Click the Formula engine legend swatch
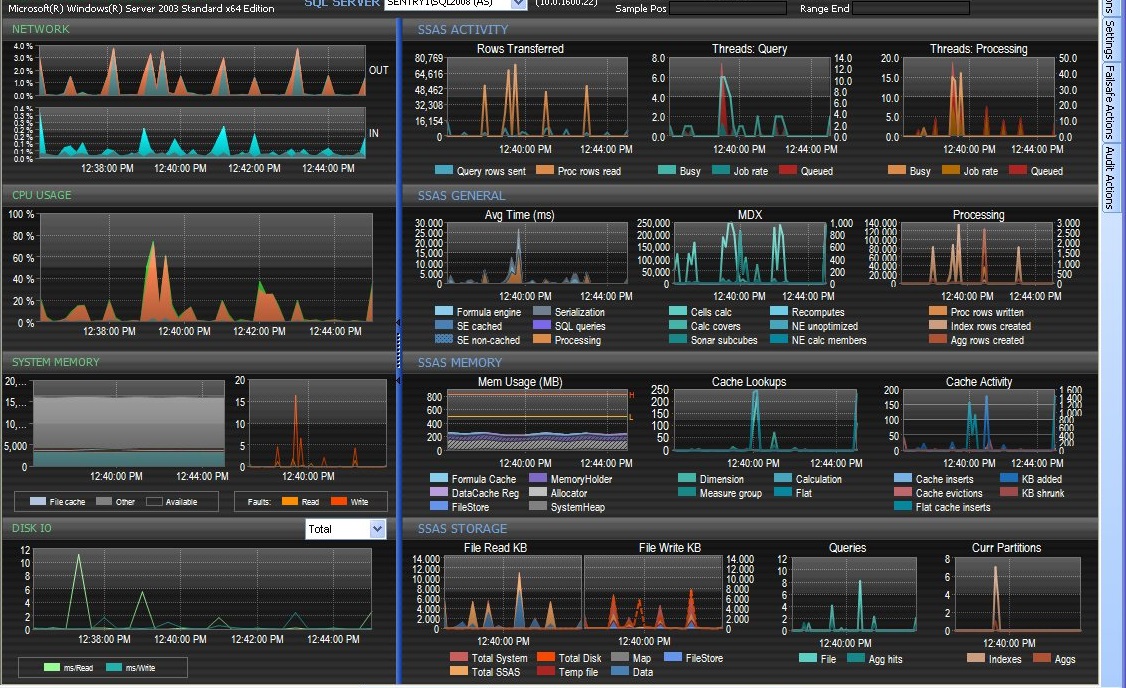Viewport: 1126px width, 688px height. pyautogui.click(x=444, y=312)
